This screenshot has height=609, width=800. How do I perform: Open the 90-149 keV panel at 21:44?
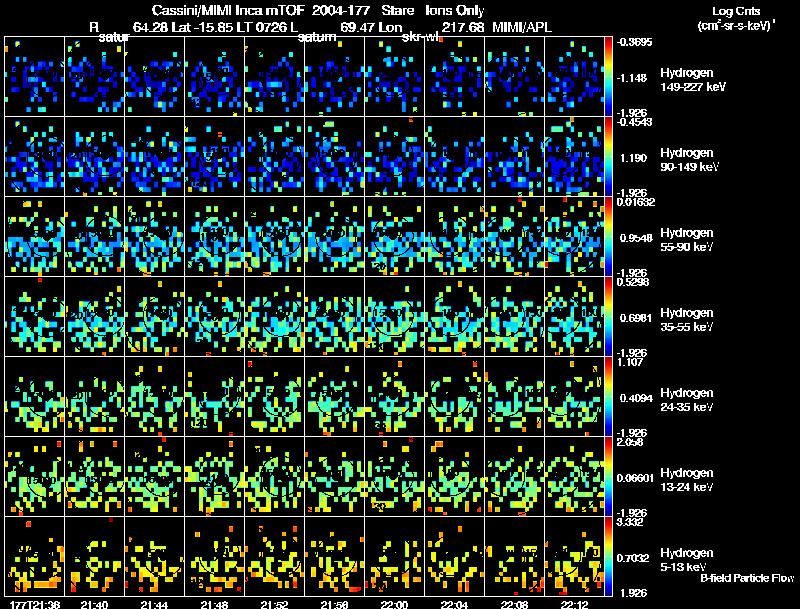155,156
